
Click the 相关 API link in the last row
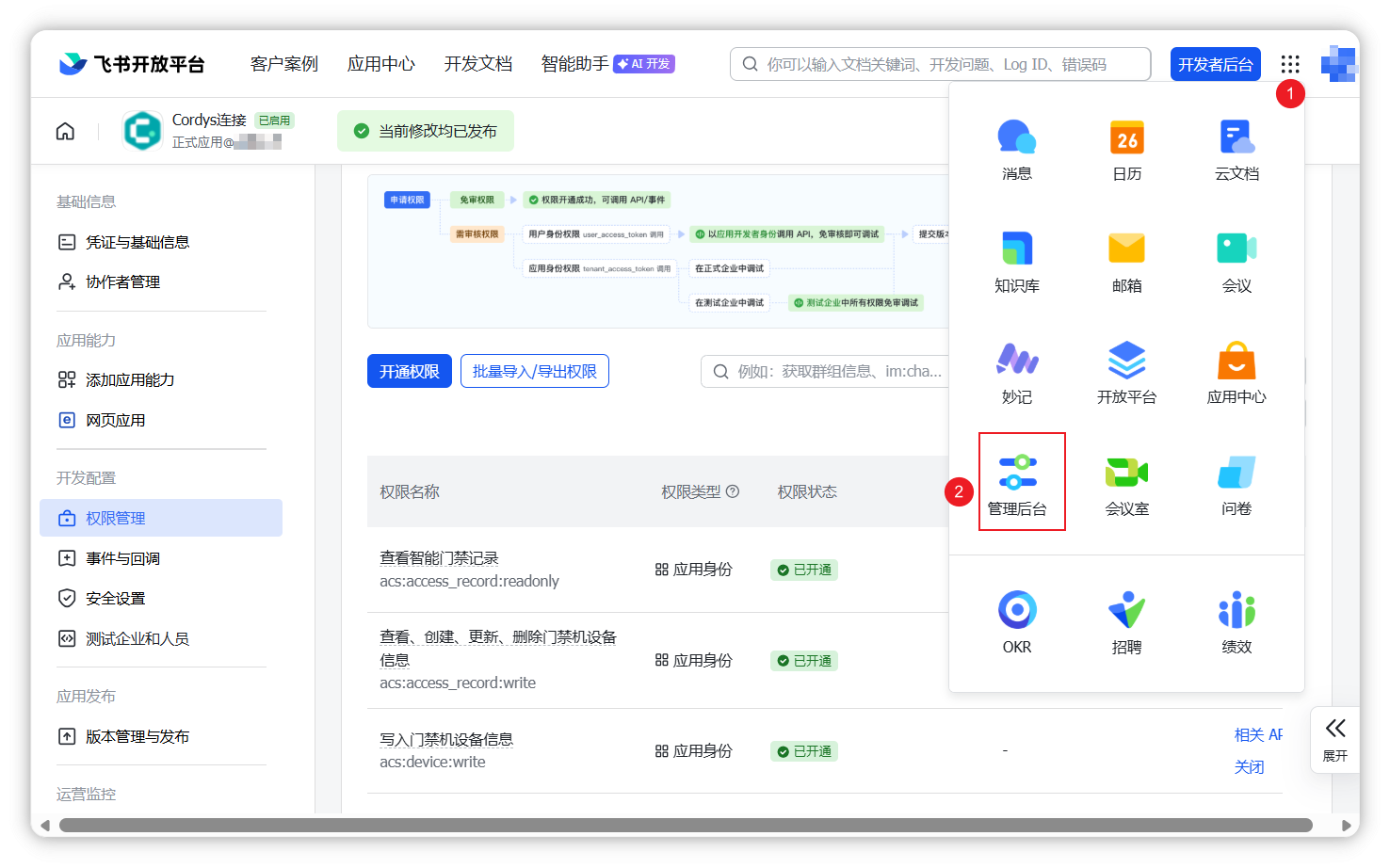click(1258, 734)
